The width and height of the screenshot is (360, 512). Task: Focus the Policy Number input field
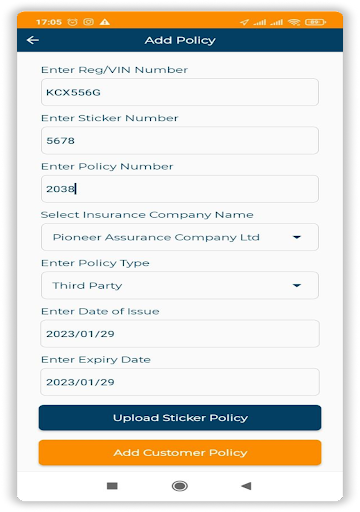180,189
